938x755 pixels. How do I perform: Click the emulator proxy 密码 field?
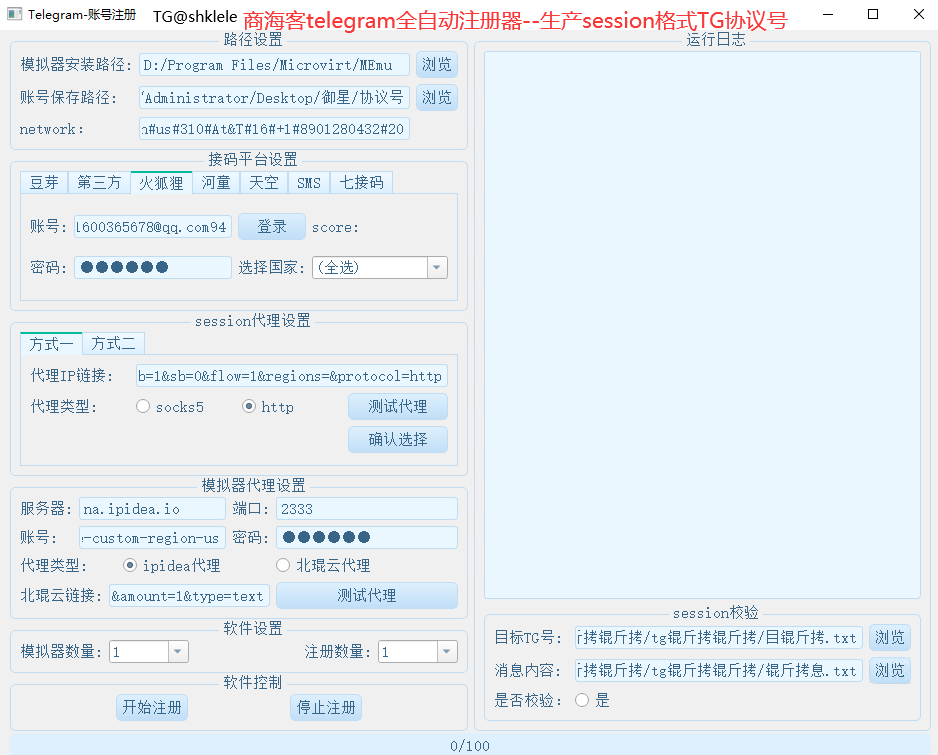coord(367,538)
